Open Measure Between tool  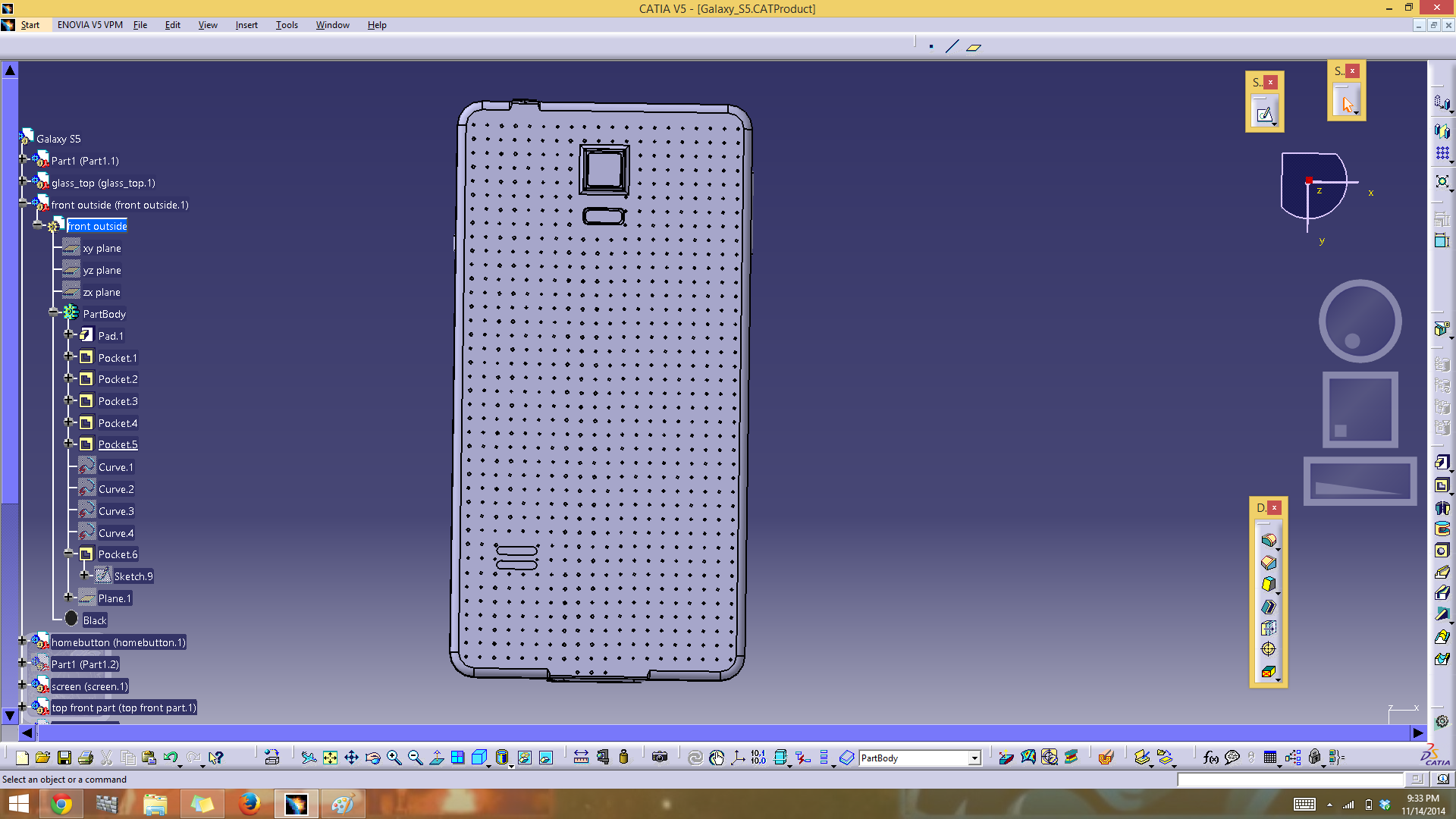[x=581, y=758]
